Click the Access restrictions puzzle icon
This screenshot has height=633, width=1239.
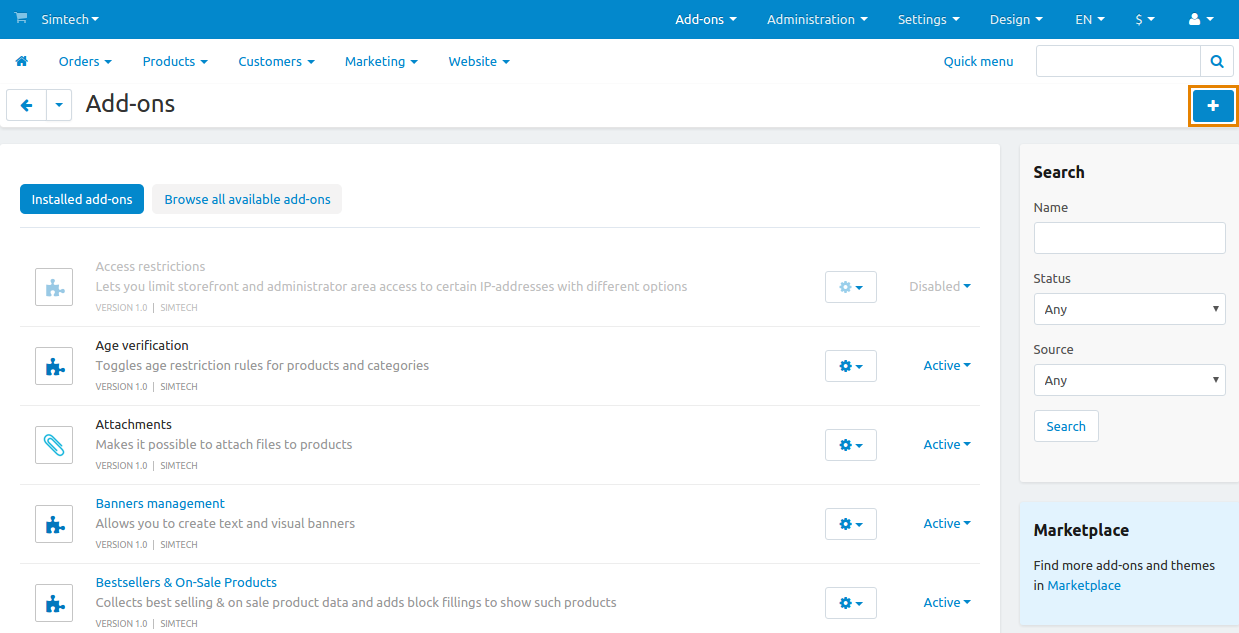click(54, 286)
